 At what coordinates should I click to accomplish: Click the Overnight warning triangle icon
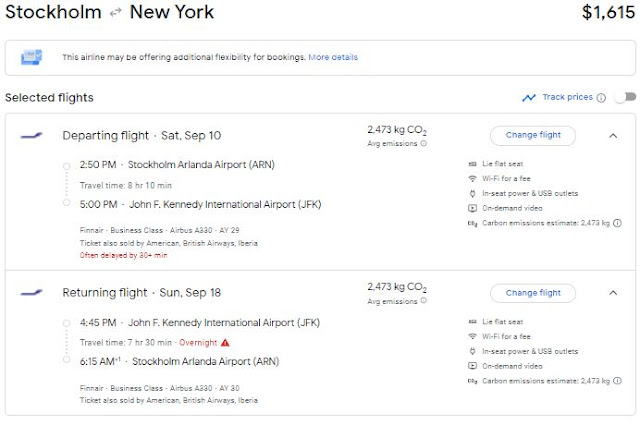click(x=225, y=342)
